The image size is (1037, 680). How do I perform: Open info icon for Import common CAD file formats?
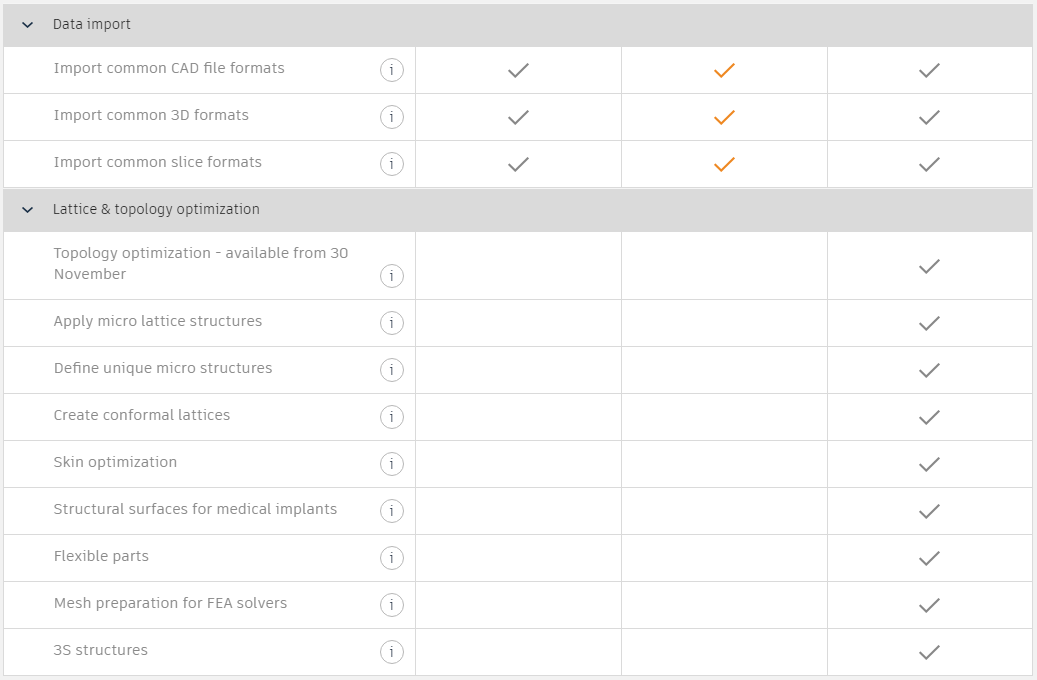[x=392, y=69]
